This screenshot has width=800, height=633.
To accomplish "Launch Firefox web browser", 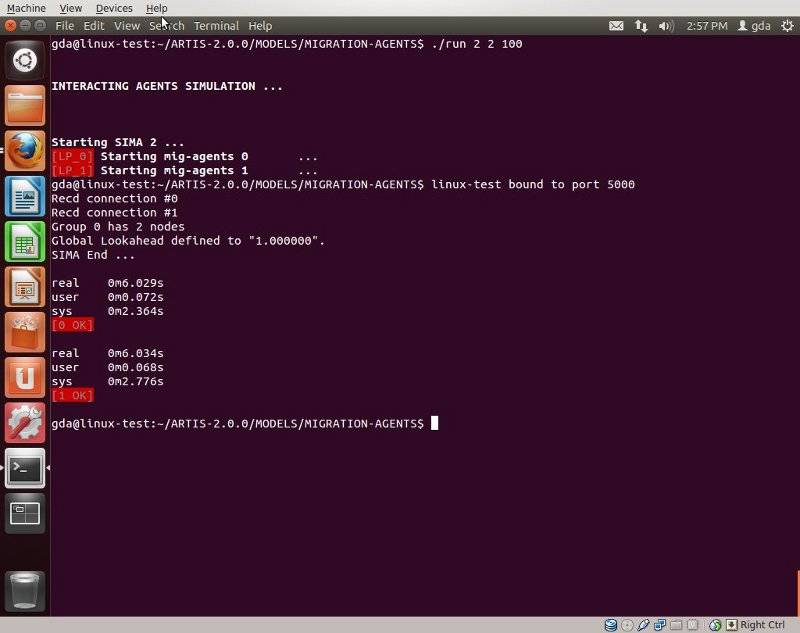I will tap(25, 150).
